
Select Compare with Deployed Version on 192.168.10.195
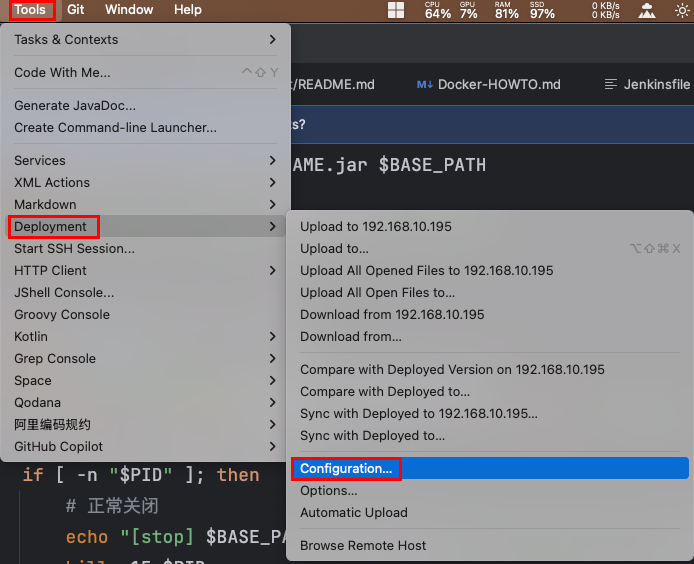490,370
